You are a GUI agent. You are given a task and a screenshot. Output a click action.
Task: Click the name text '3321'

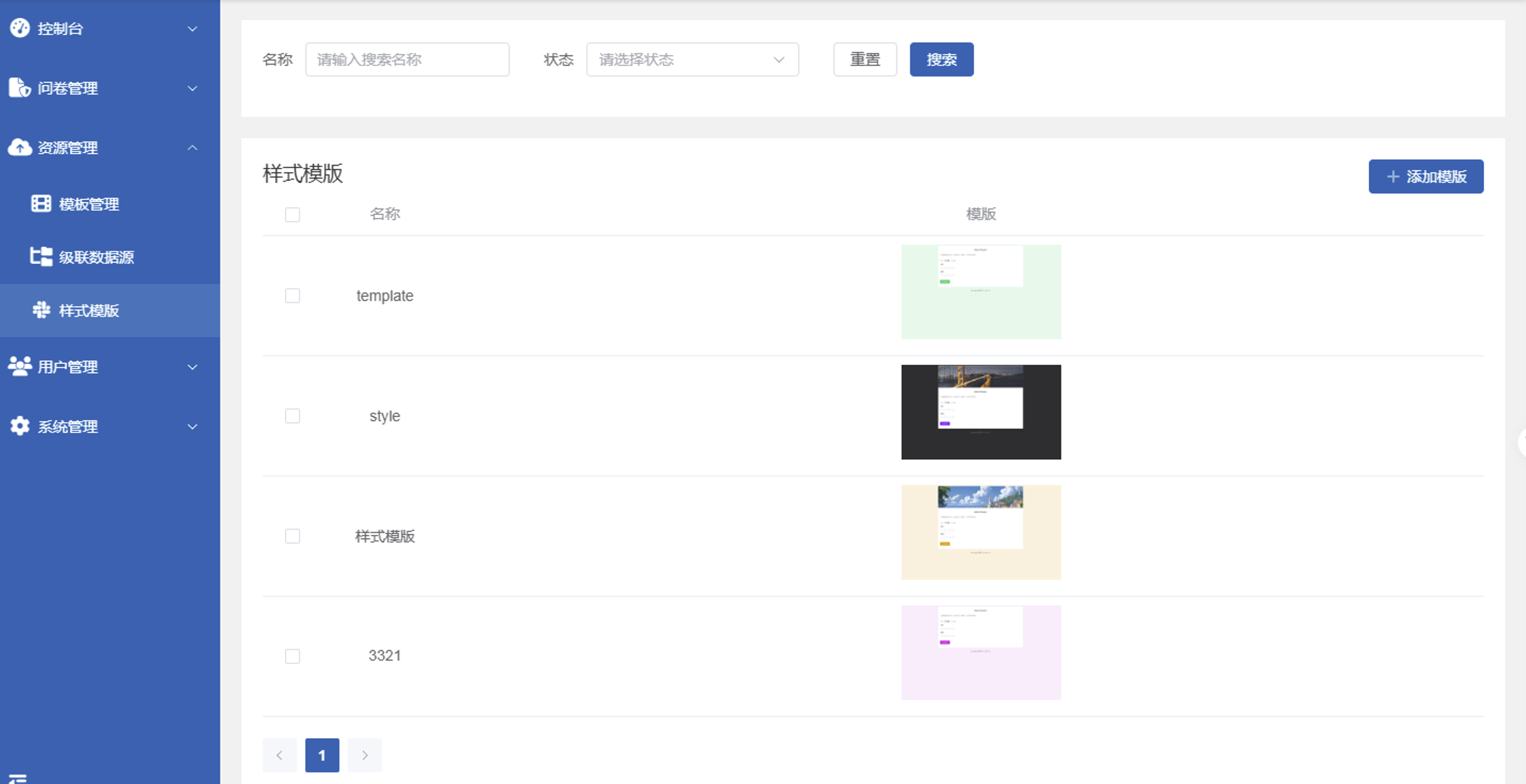(385, 655)
